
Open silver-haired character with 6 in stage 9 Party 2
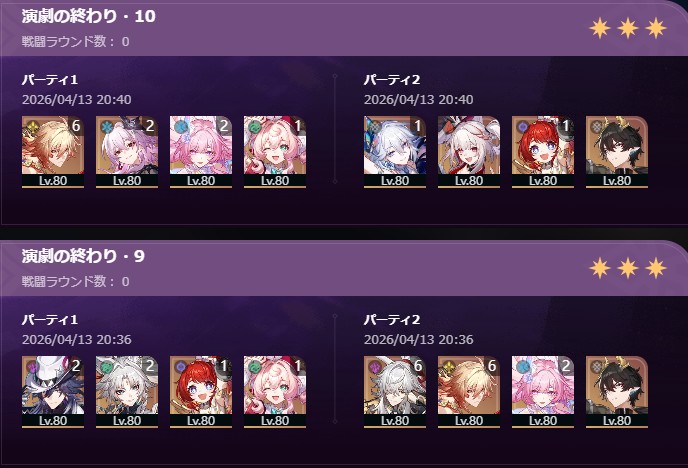coord(394,392)
